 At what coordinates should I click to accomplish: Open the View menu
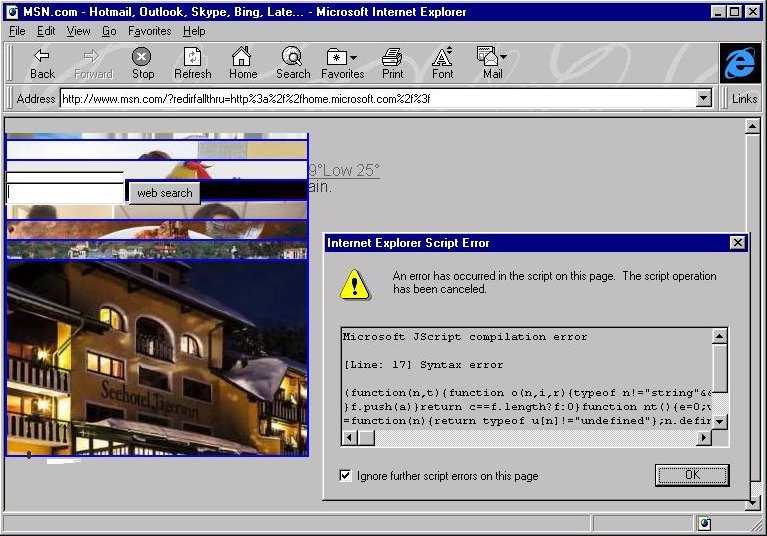78,31
